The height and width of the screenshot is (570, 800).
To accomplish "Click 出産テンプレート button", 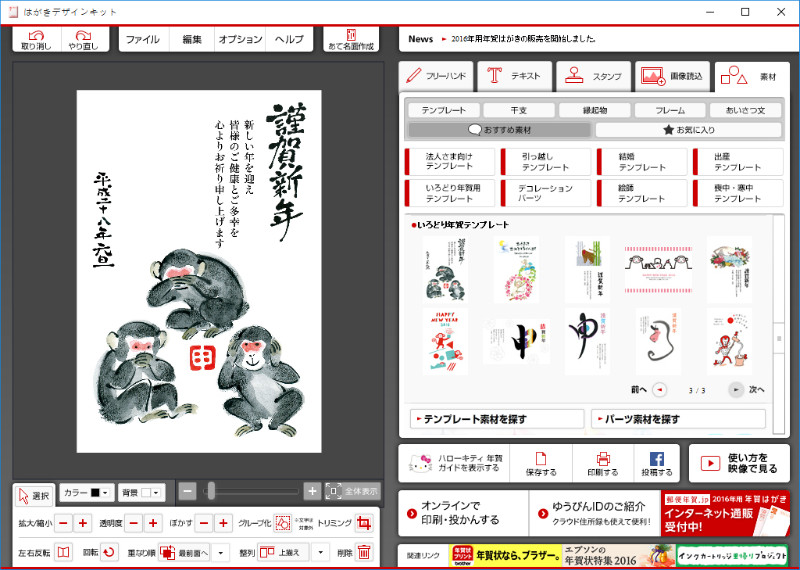I will tap(738, 162).
